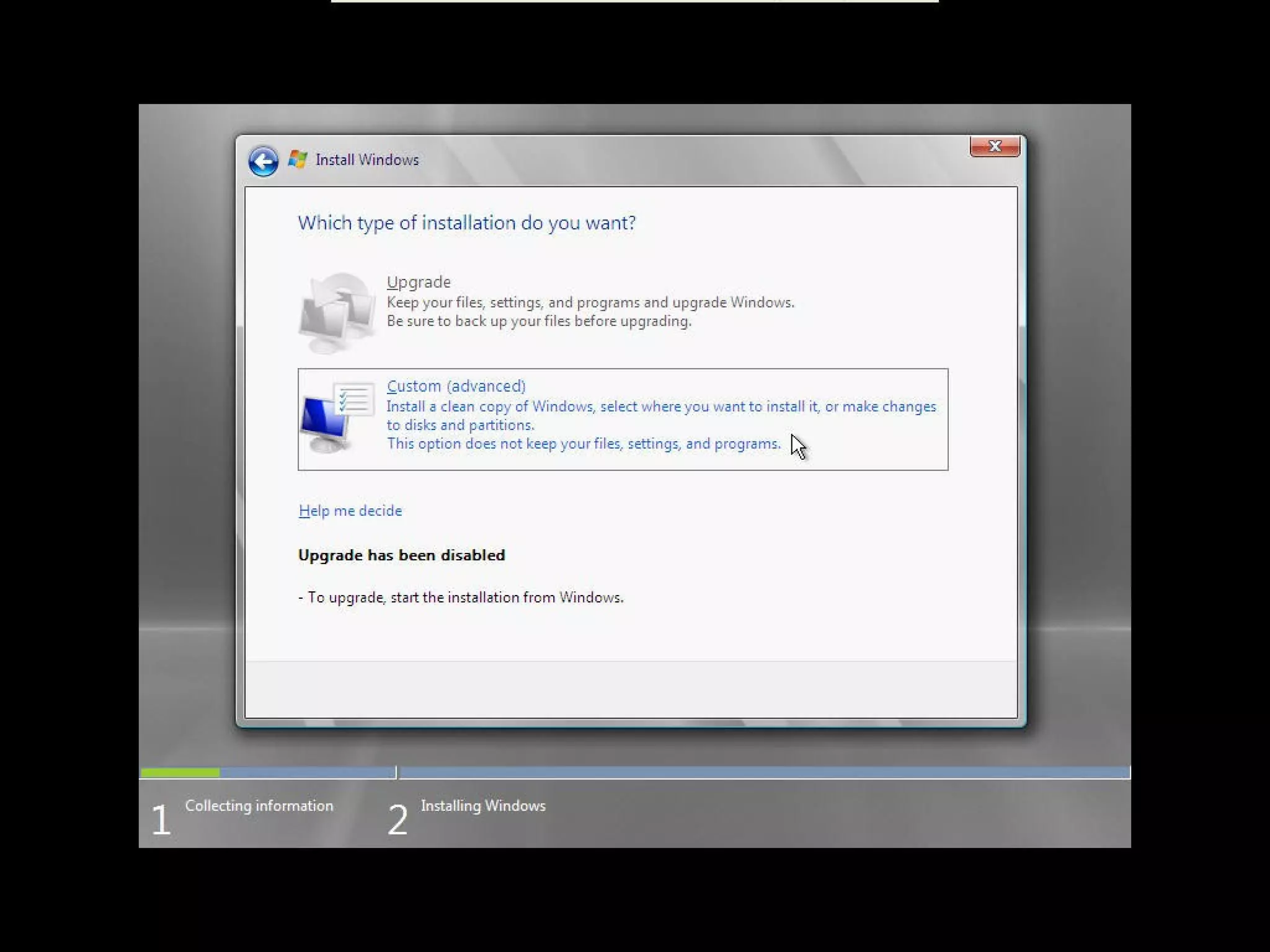
Task: Click the 'To upgrade, start the installation' note
Action: pos(461,597)
